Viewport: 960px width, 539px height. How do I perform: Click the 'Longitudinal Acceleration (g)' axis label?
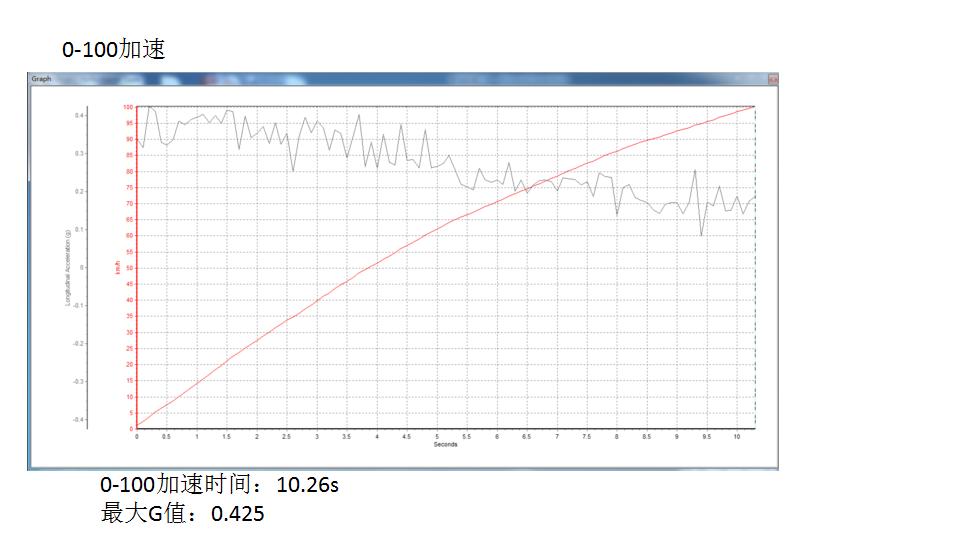tap(67, 268)
